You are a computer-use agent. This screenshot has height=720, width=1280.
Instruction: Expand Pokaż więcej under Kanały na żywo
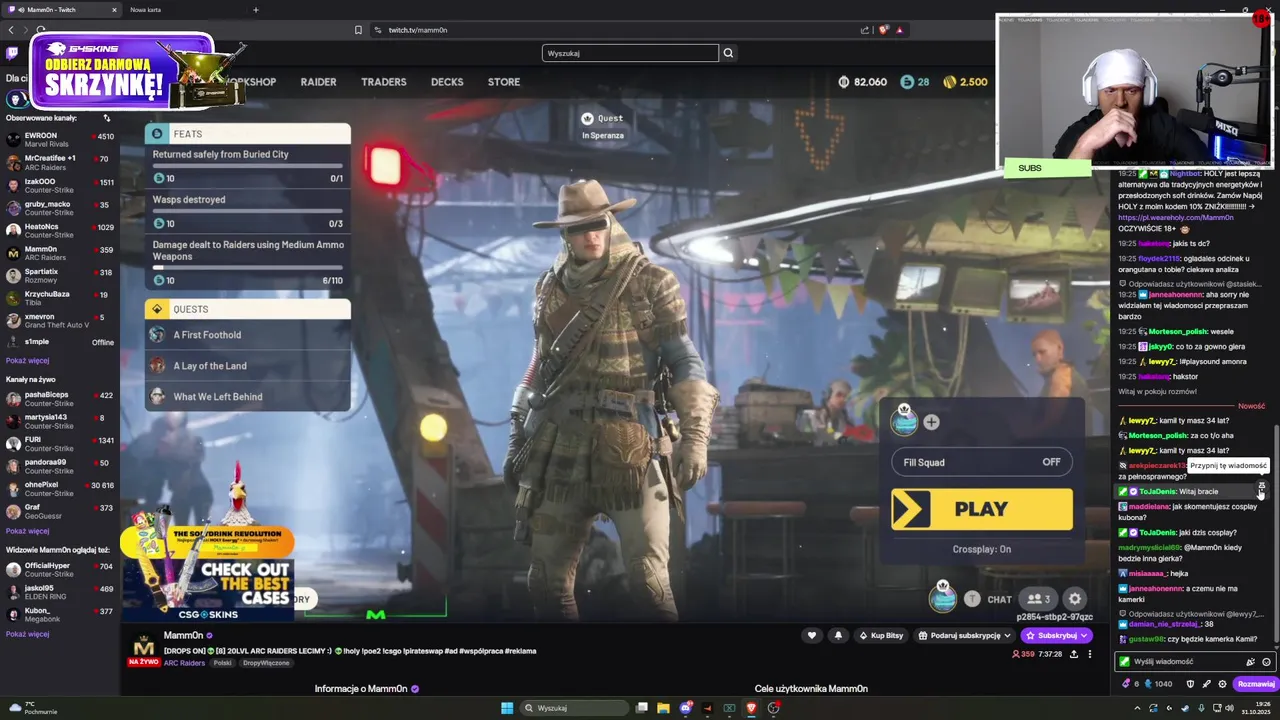(x=27, y=531)
